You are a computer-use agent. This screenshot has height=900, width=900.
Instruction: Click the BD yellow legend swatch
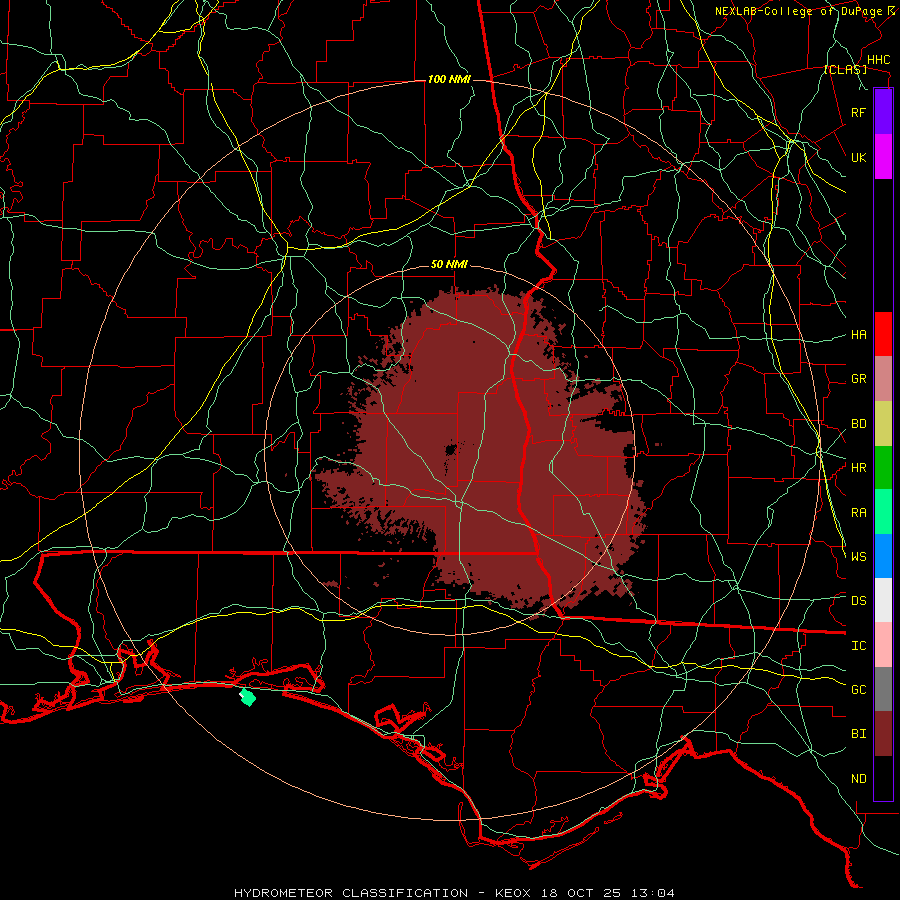(x=883, y=424)
